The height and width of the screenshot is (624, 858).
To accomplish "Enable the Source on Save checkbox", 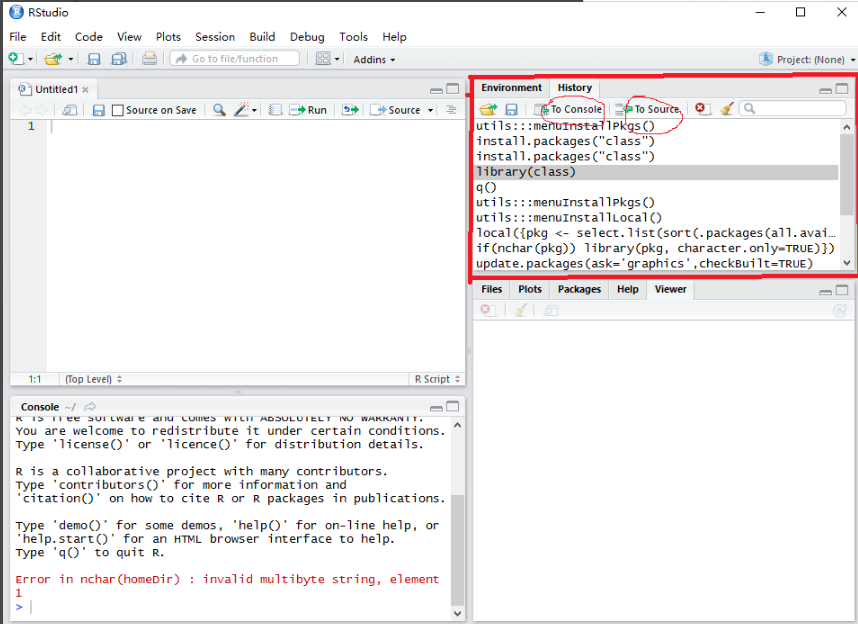I will coord(118,110).
